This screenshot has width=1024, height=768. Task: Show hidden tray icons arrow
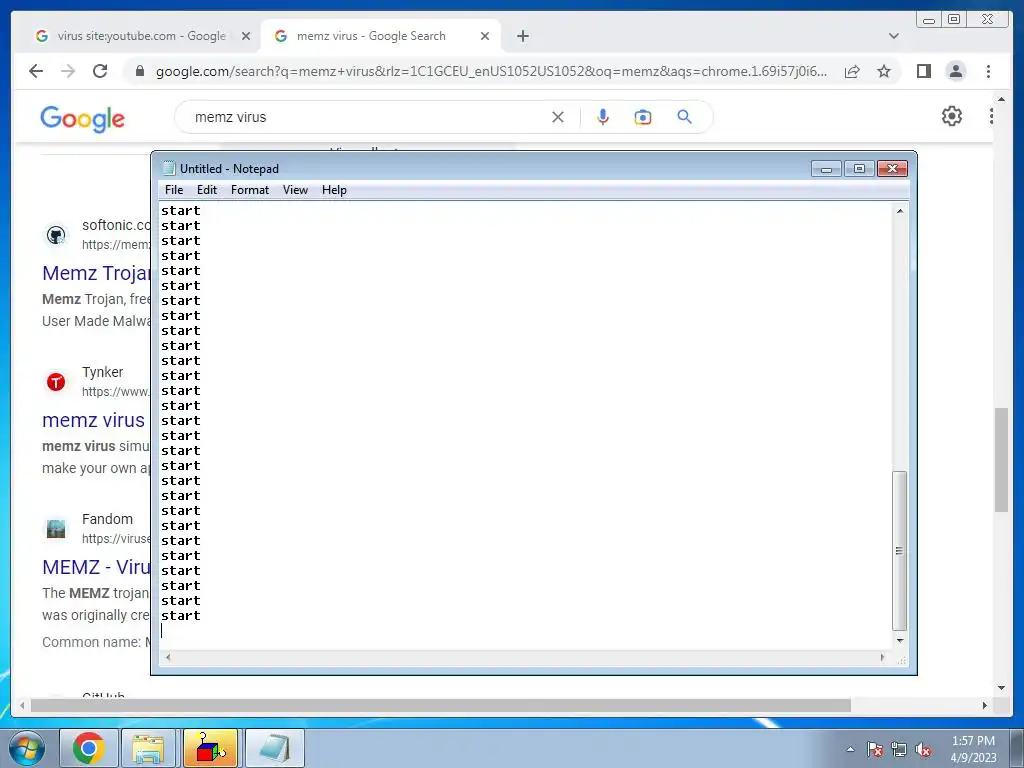(x=850, y=749)
